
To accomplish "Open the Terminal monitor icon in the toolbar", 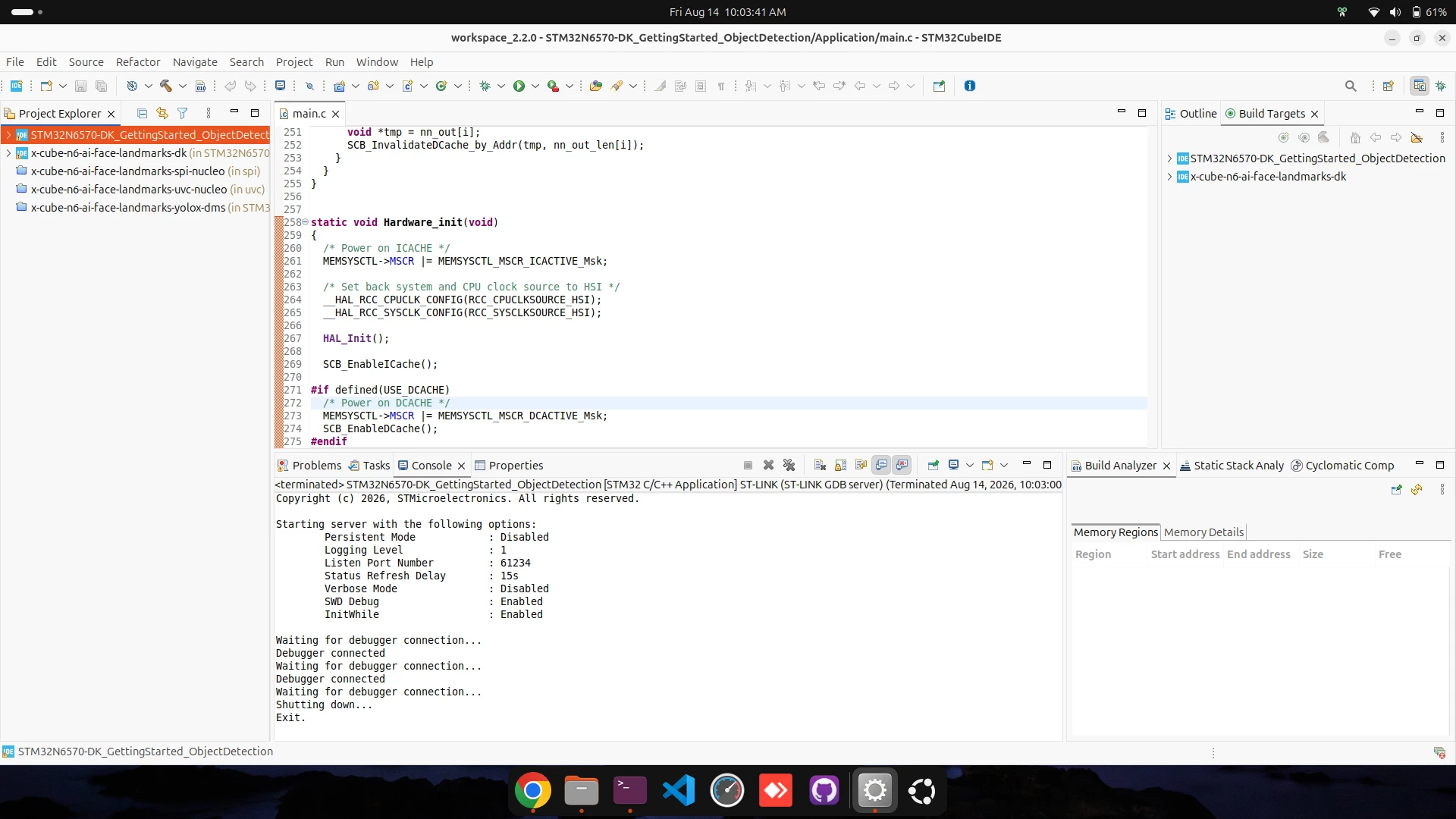I will point(280,86).
